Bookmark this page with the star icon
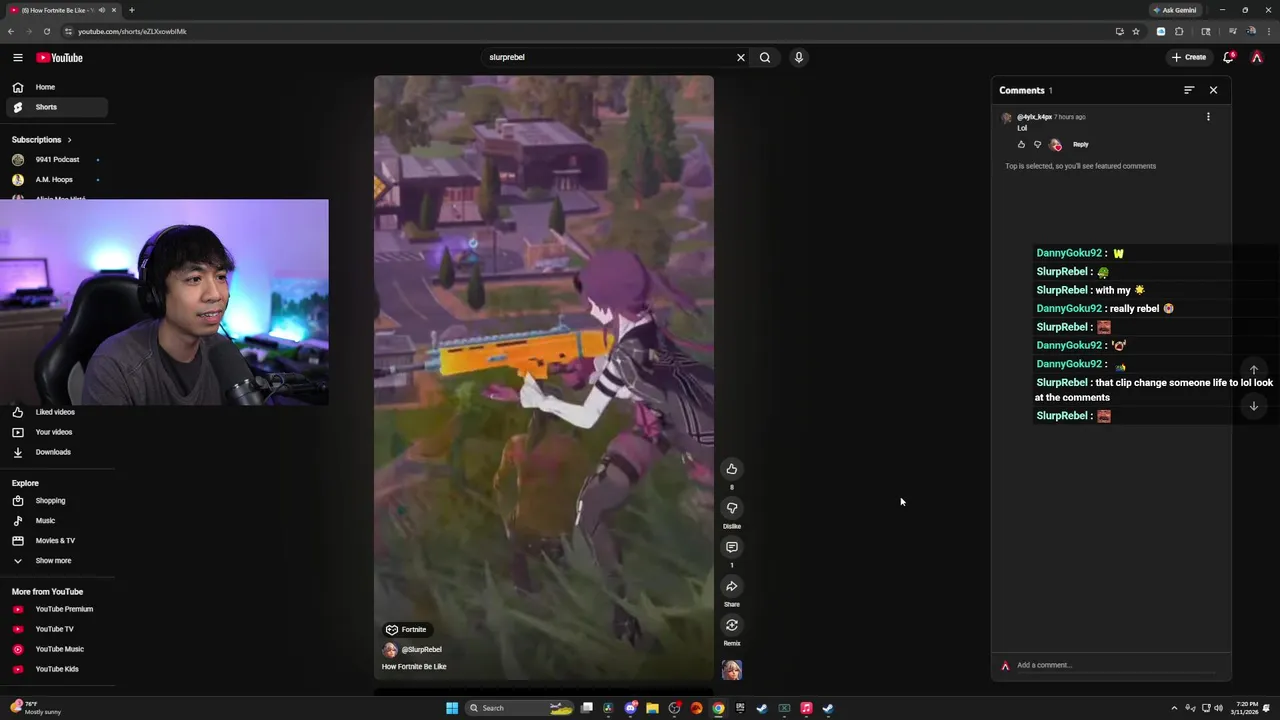This screenshot has width=1280, height=720. pyautogui.click(x=1136, y=31)
